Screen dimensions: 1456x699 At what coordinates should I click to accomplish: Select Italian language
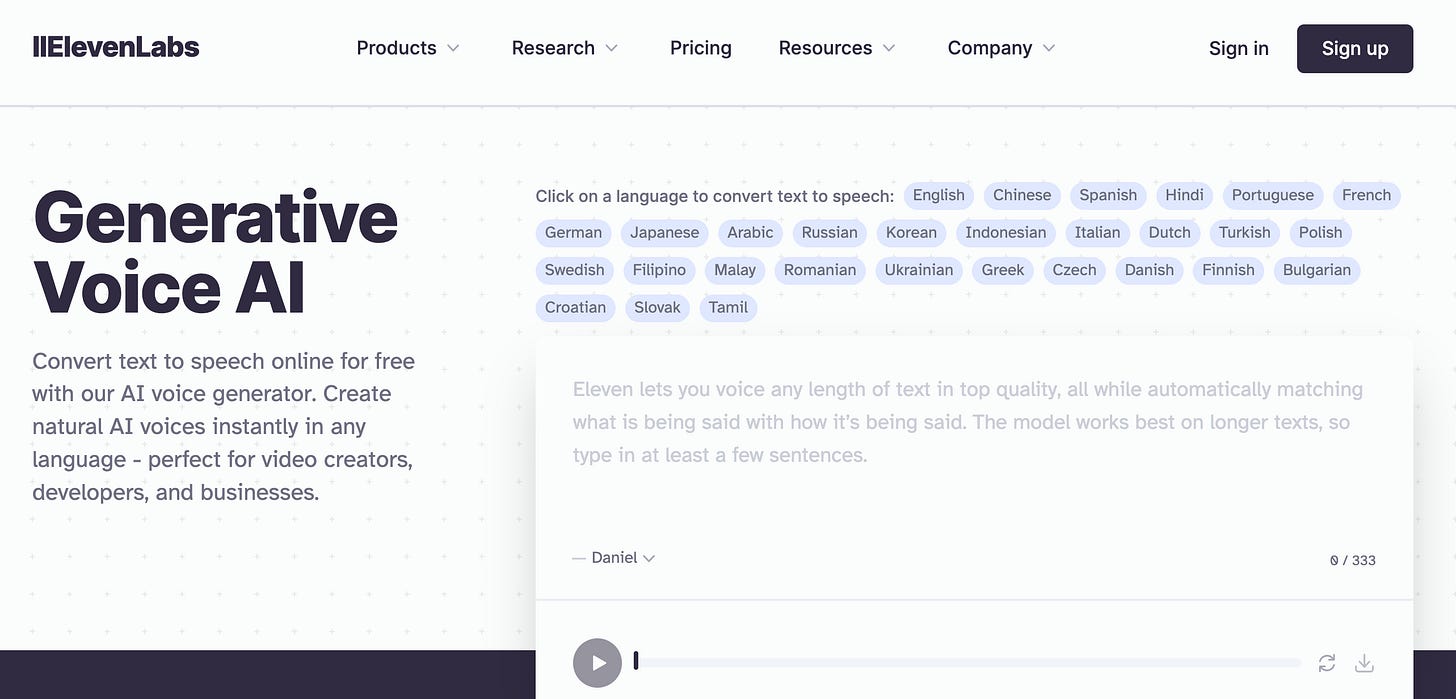(x=1098, y=232)
